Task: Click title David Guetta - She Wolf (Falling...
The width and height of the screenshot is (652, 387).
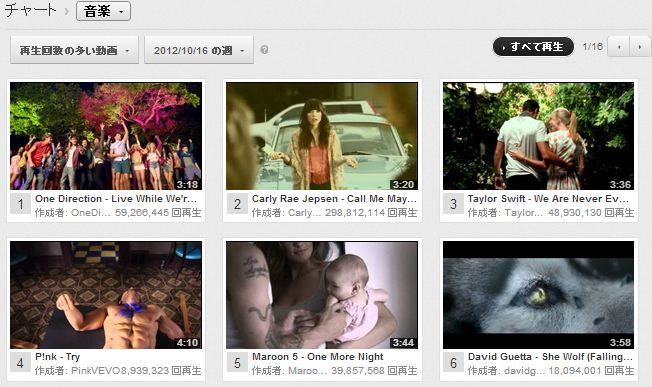Action: coord(550,357)
